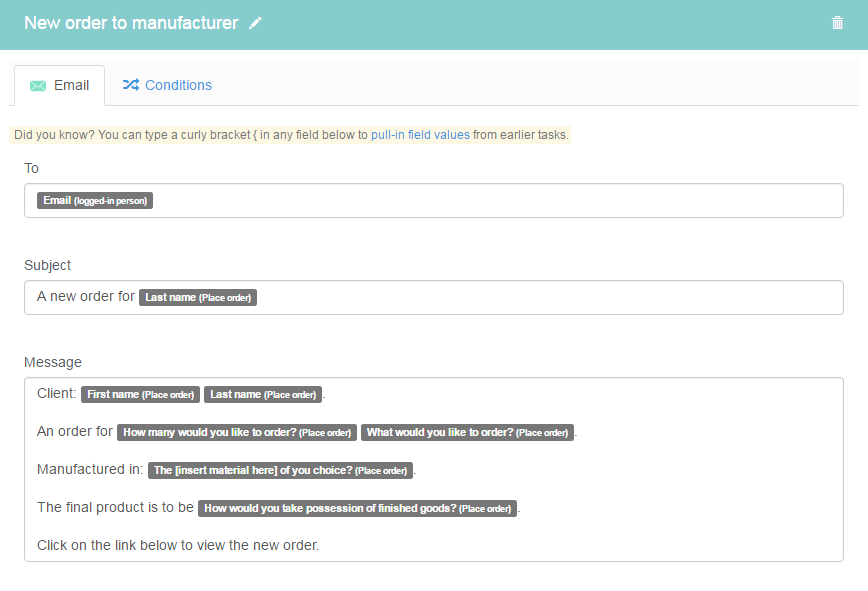Viewport: 868px width, 591px height.
Task: Click inside the Subject field
Action: click(433, 298)
